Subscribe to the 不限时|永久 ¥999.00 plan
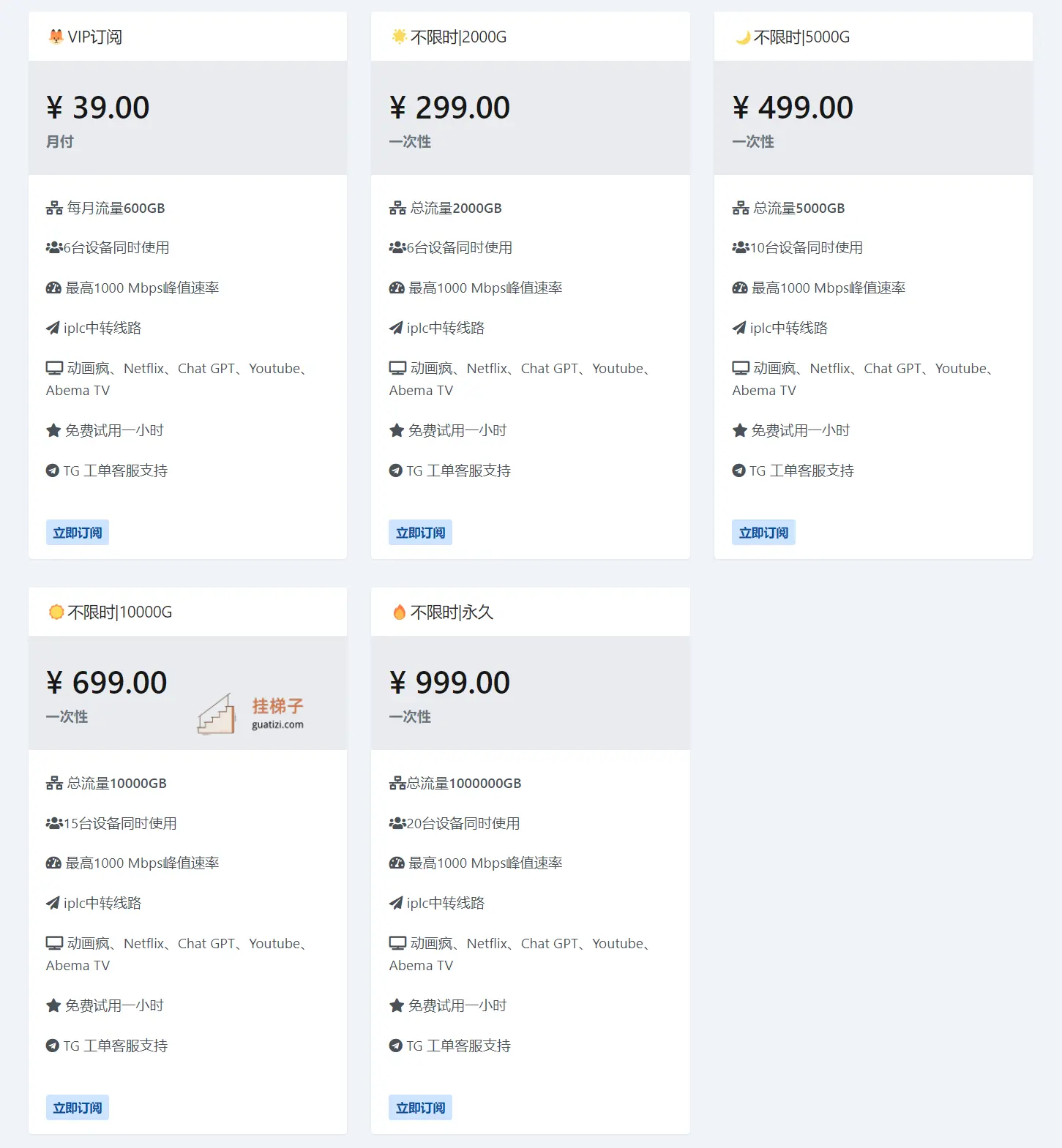This screenshot has height=1148, width=1062. click(x=420, y=1108)
